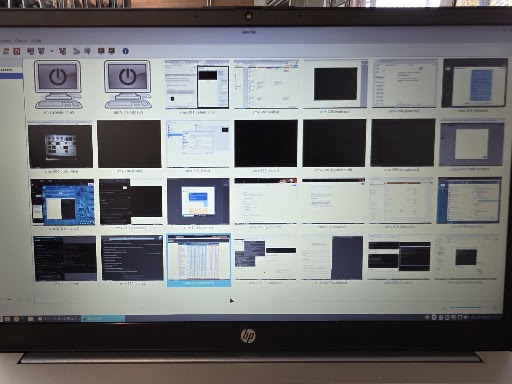The height and width of the screenshot is (384, 512).
Task: Select the highlighted group in the left sidebar
Action: (11, 76)
